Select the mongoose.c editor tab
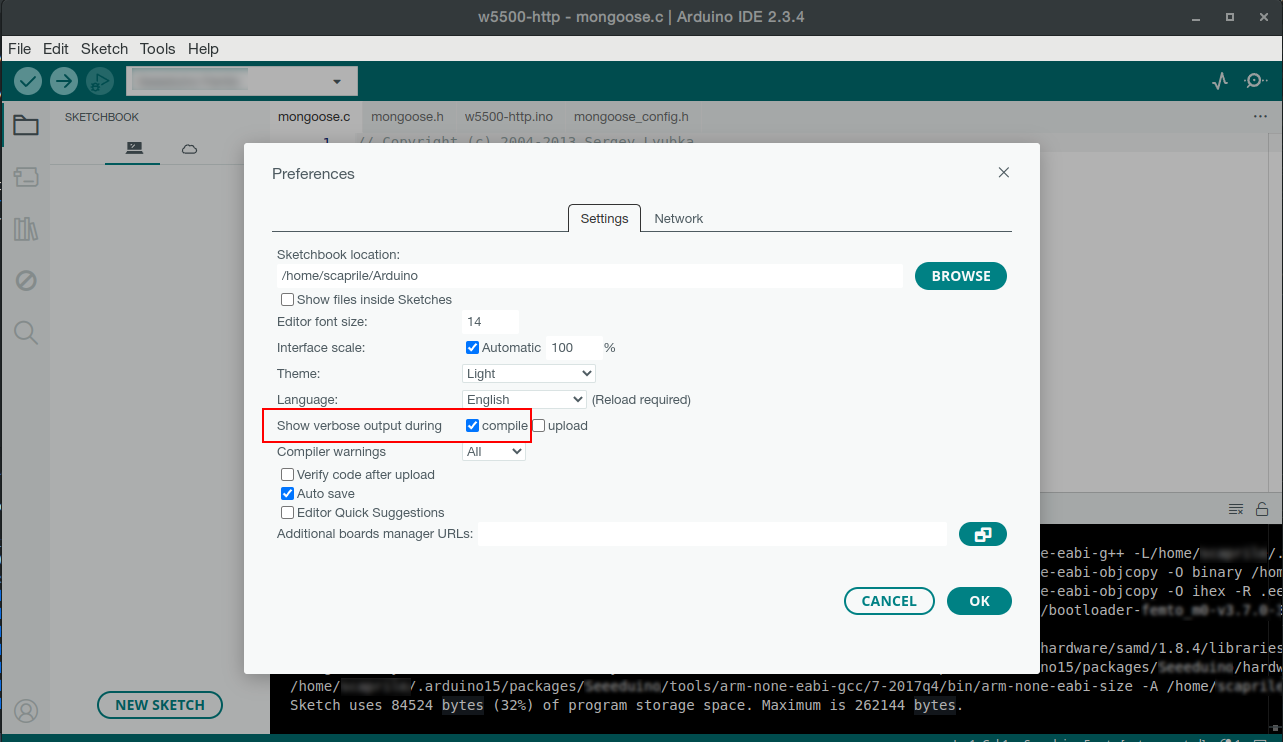1283x742 pixels. [x=314, y=117]
